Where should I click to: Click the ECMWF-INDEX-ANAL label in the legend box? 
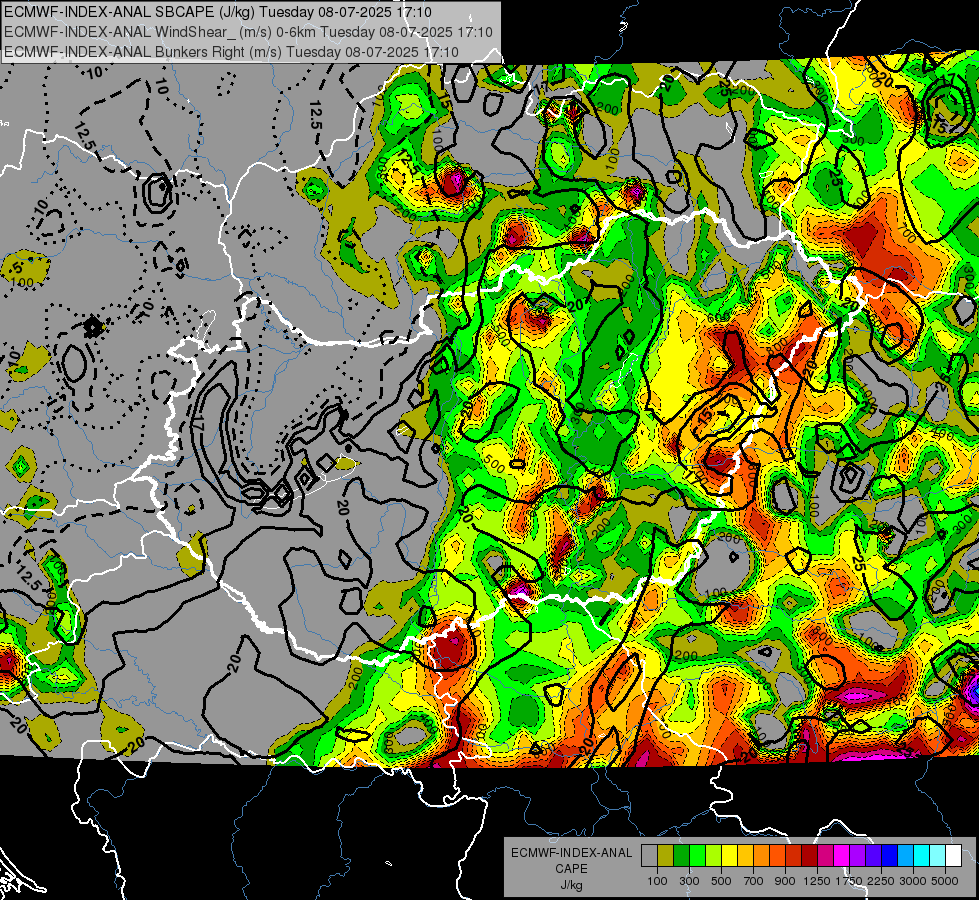click(x=571, y=853)
